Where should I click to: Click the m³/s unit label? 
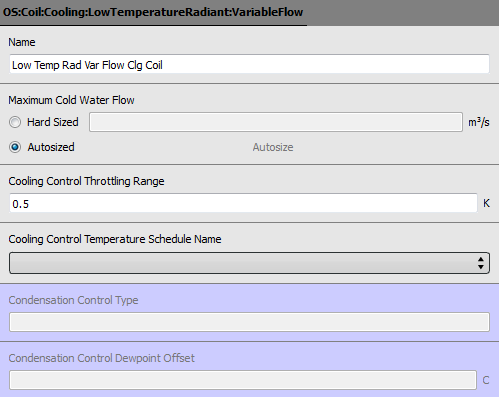pyautogui.click(x=479, y=122)
